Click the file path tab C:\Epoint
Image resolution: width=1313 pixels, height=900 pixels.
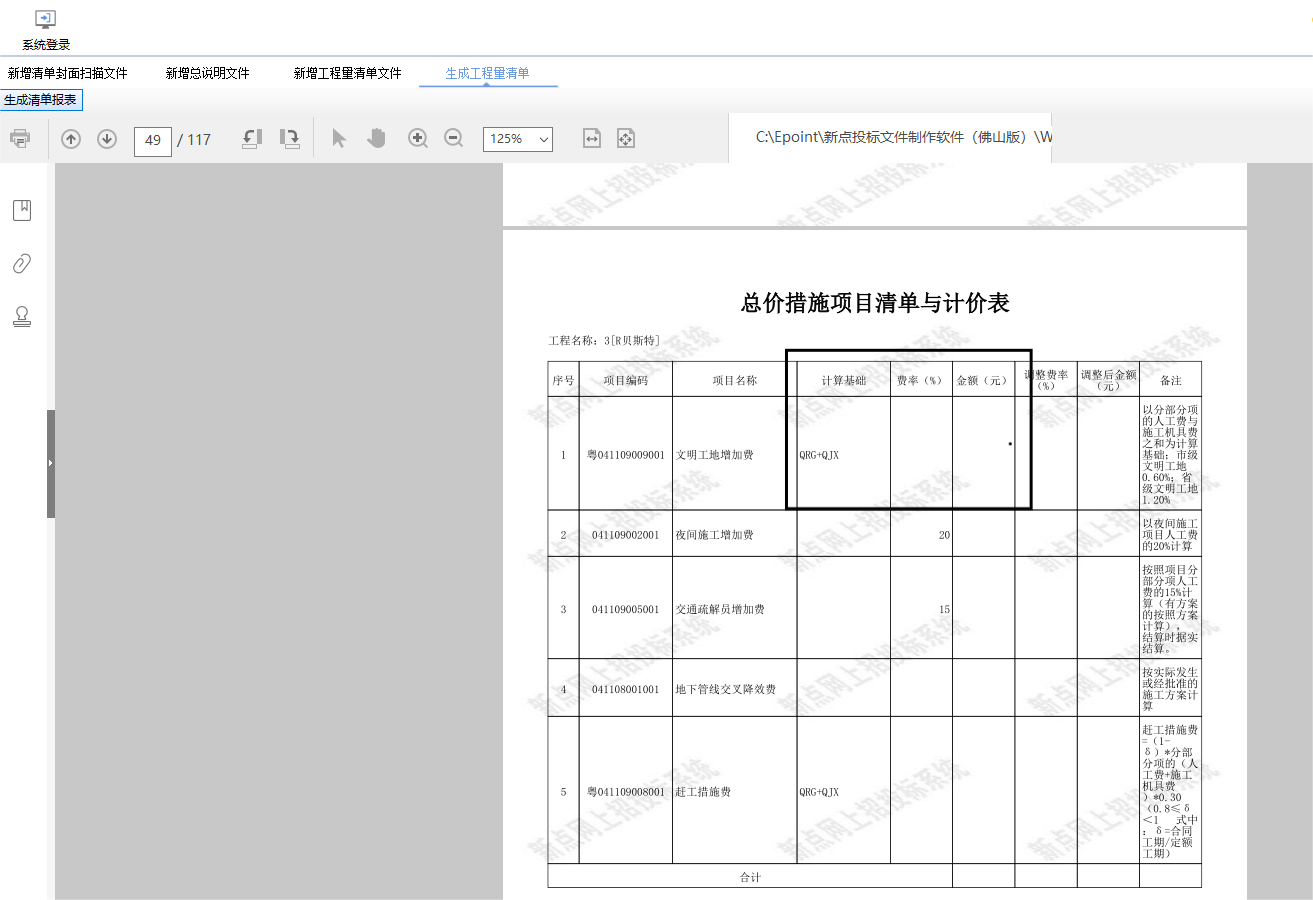(x=890, y=138)
